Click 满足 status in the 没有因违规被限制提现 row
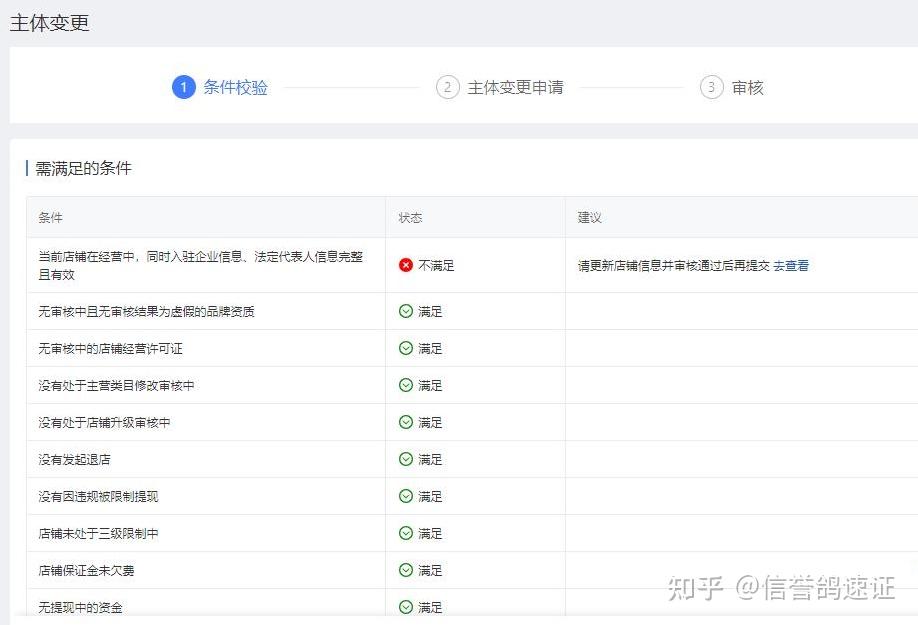This screenshot has width=918, height=625. coord(430,496)
